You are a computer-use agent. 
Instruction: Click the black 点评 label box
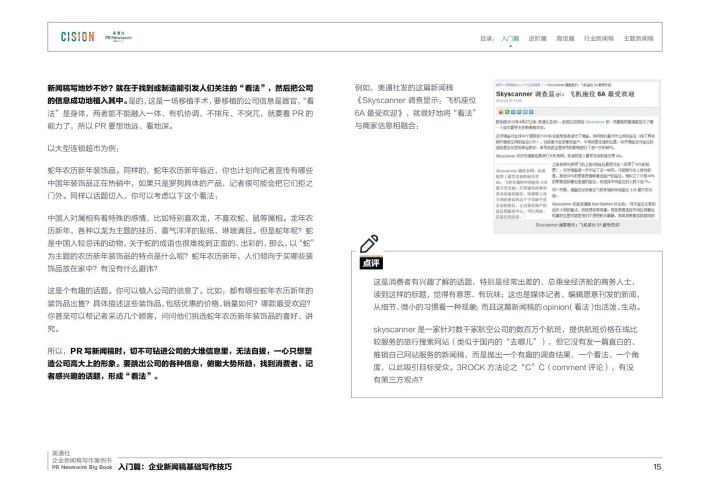[370, 263]
